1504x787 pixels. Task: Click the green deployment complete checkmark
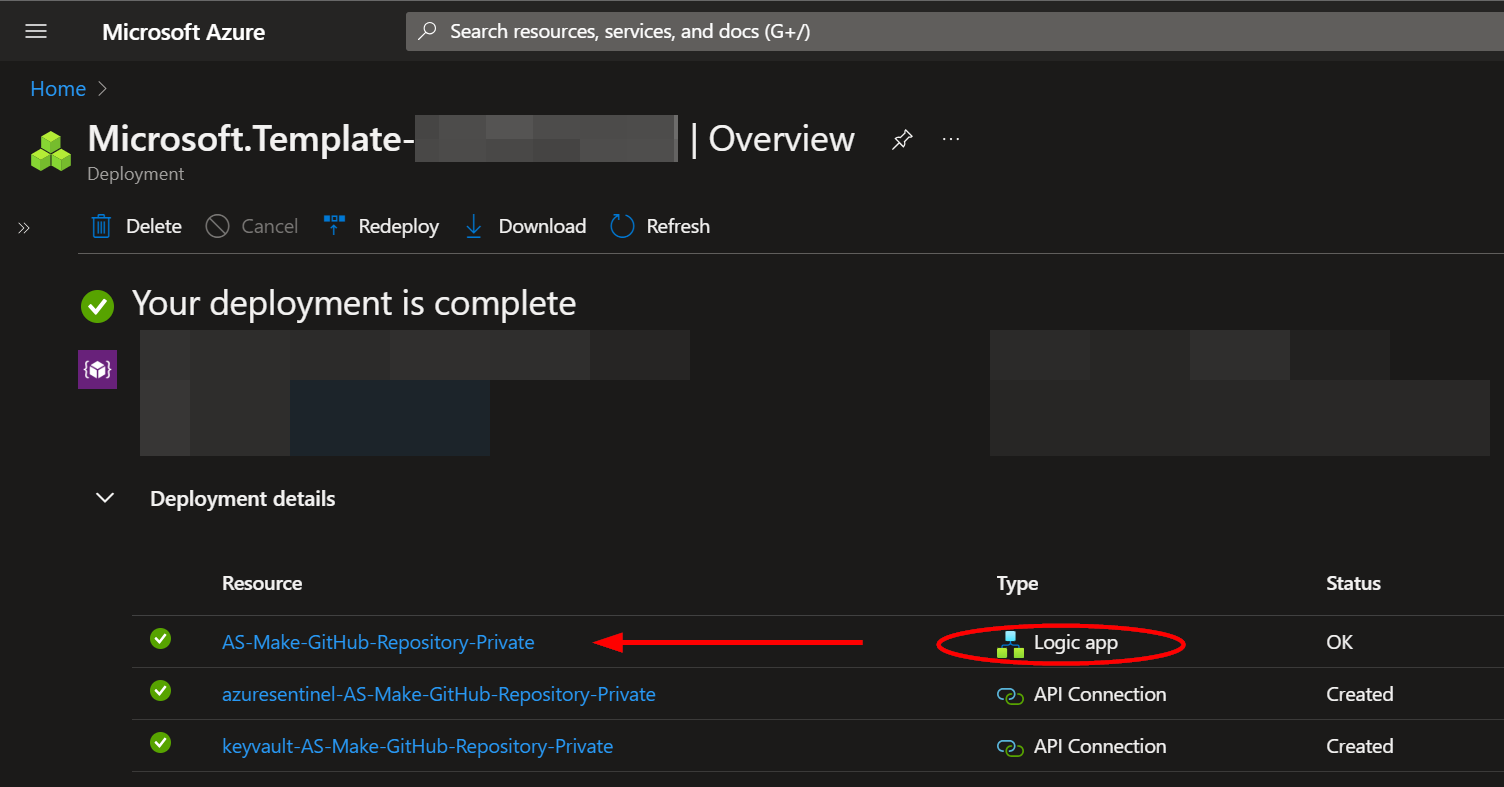tap(97, 306)
